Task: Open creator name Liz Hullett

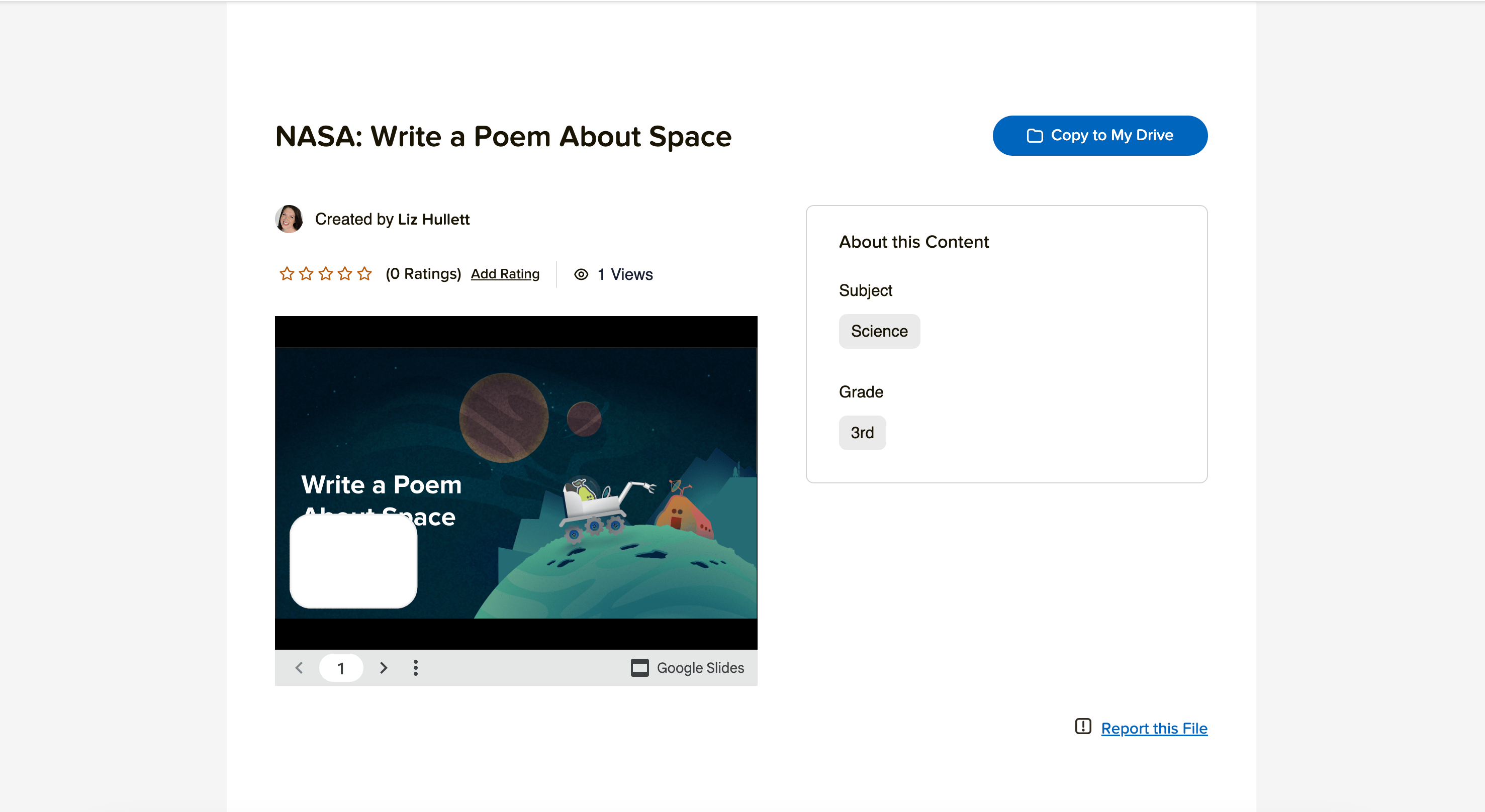Action: [x=433, y=219]
